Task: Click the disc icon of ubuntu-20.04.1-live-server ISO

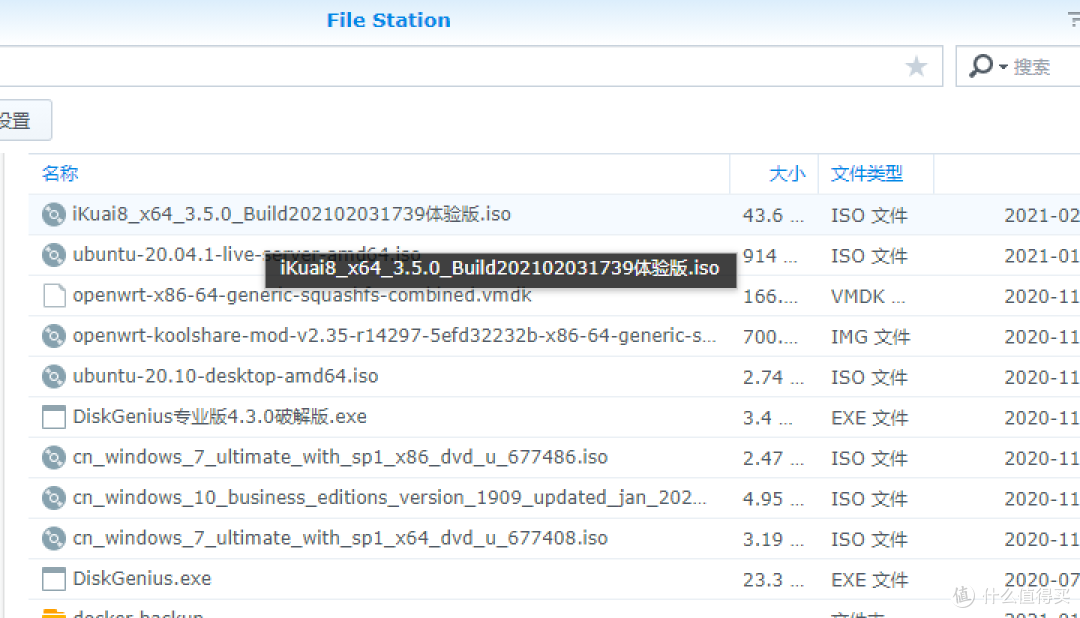Action: click(x=53, y=255)
